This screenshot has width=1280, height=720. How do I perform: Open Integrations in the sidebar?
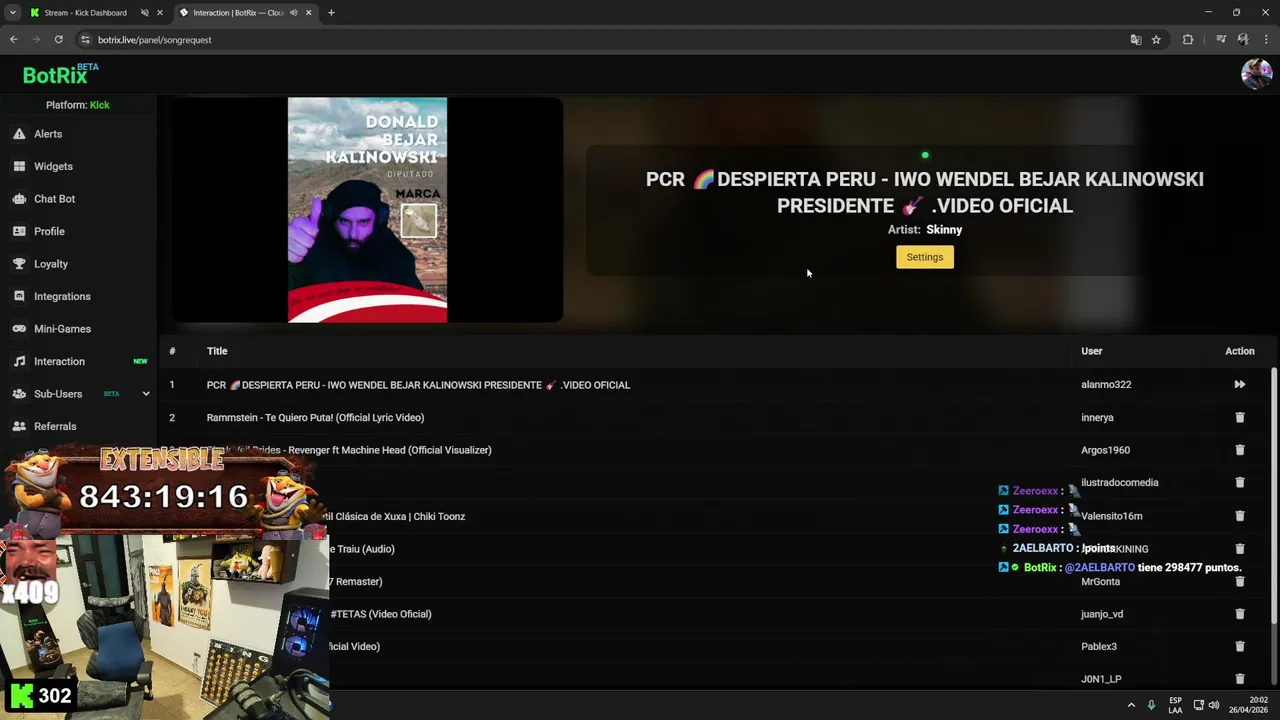click(x=62, y=296)
